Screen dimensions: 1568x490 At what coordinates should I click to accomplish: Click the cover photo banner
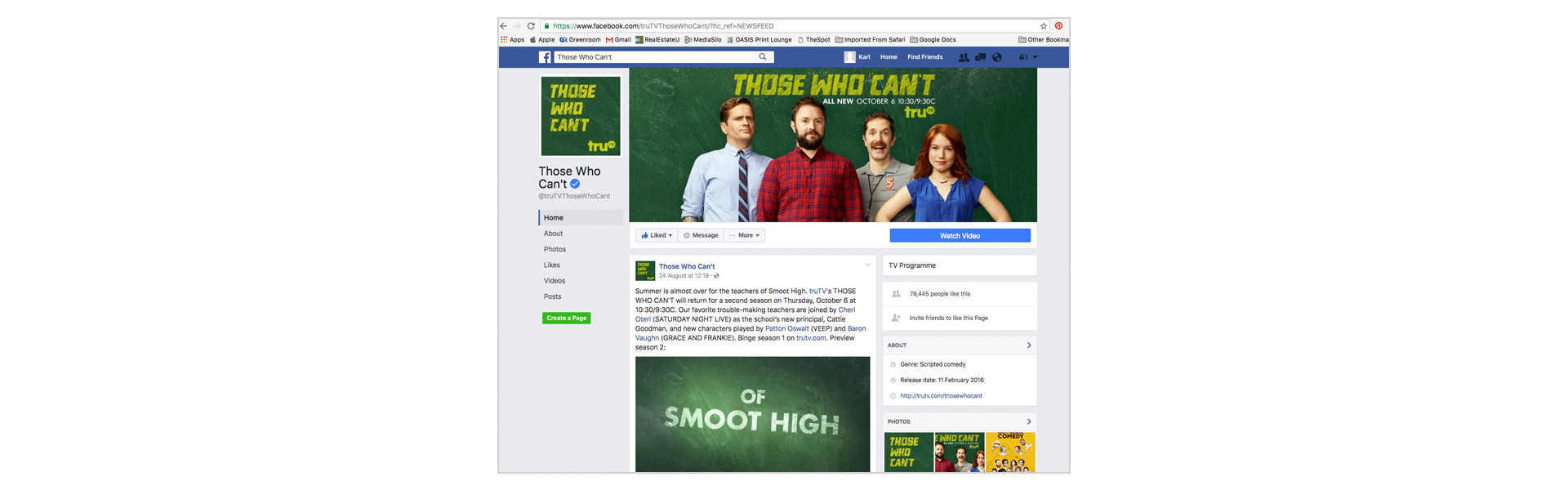pyautogui.click(x=833, y=145)
